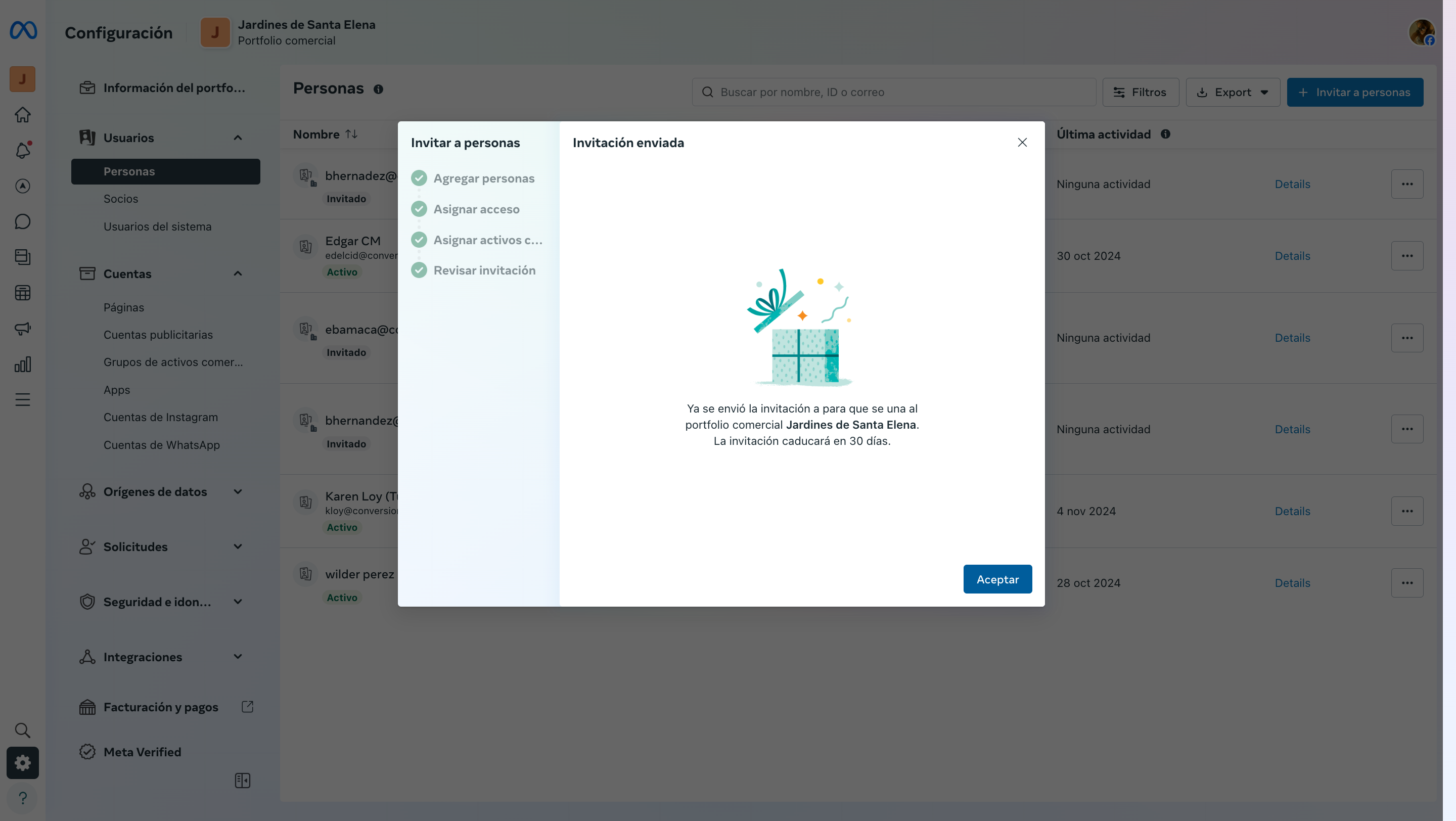This screenshot has height=821, width=1456.
Task: Open all tools hamburger icon
Action: click(23, 400)
